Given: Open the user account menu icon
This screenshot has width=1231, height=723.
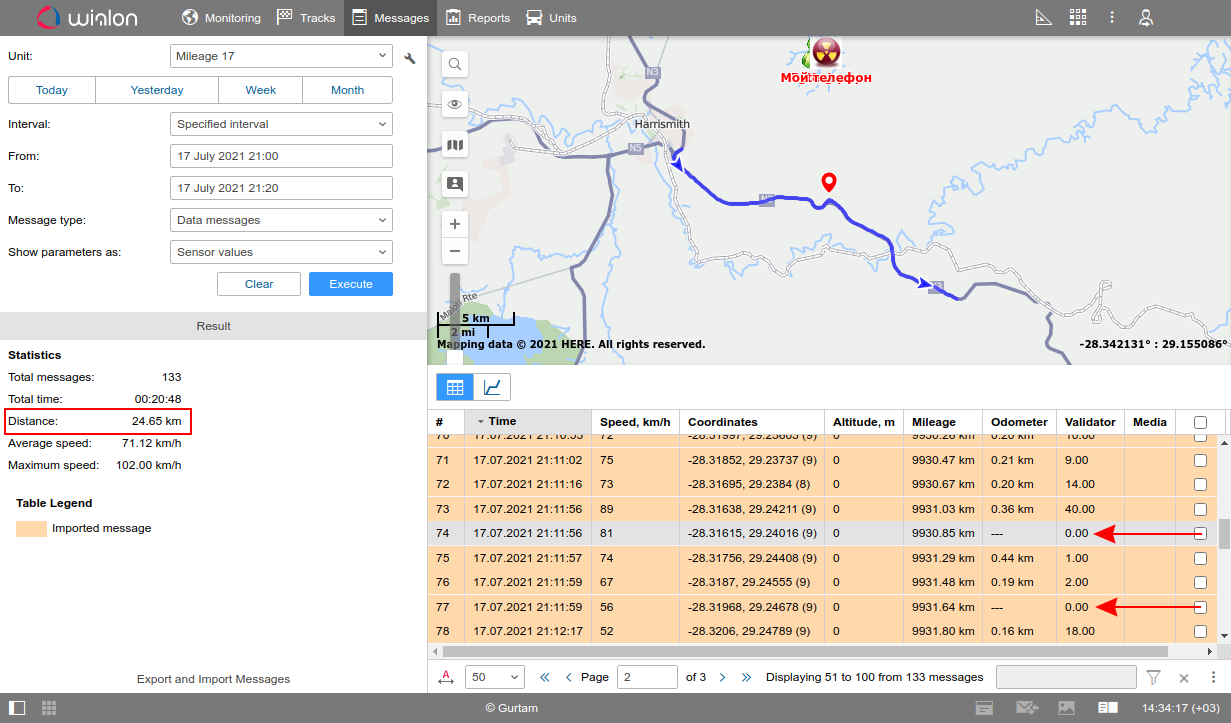Looking at the screenshot, I should pyautogui.click(x=1146, y=18).
